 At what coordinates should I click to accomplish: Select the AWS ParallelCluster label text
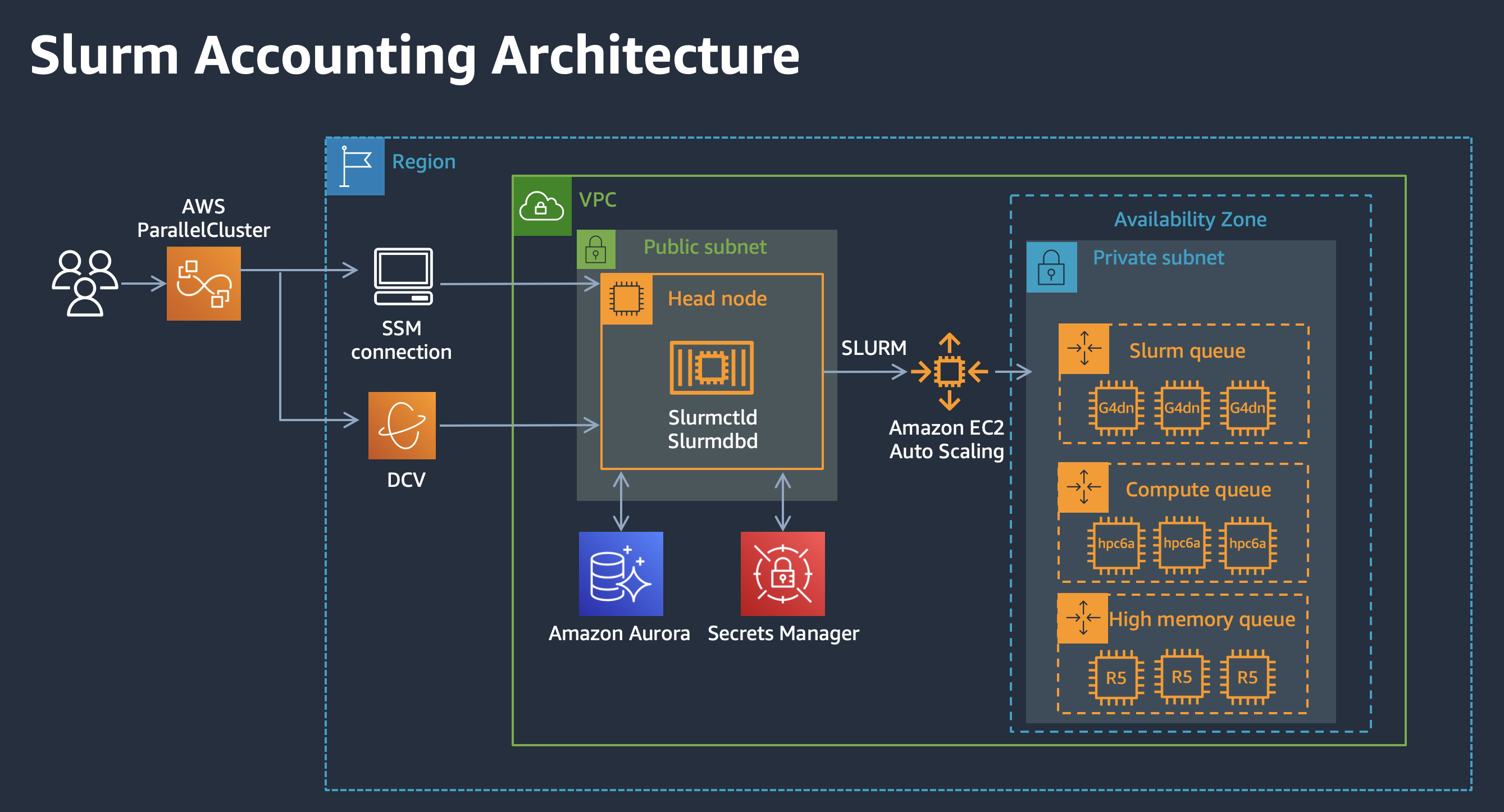coord(204,218)
